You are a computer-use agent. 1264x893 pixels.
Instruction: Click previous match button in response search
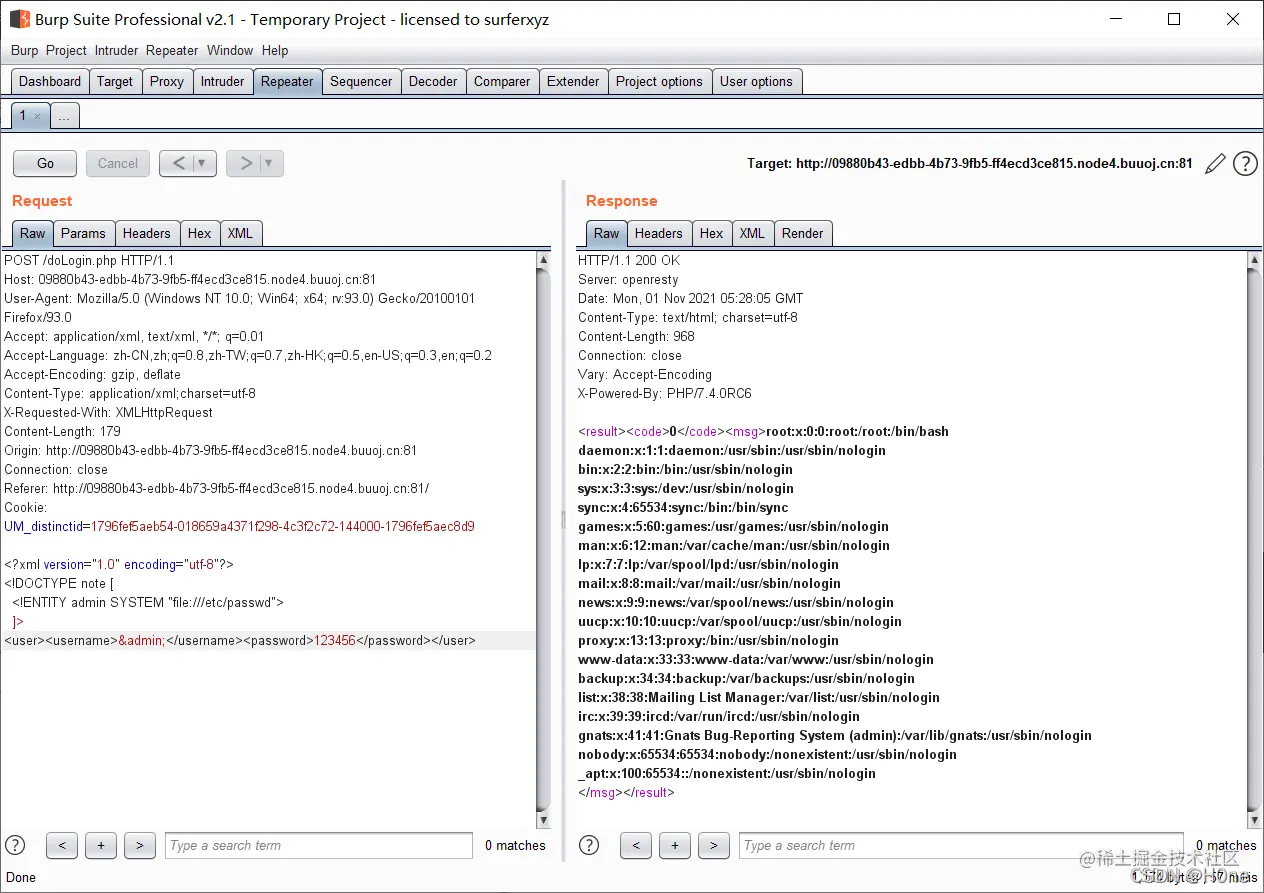pos(636,846)
